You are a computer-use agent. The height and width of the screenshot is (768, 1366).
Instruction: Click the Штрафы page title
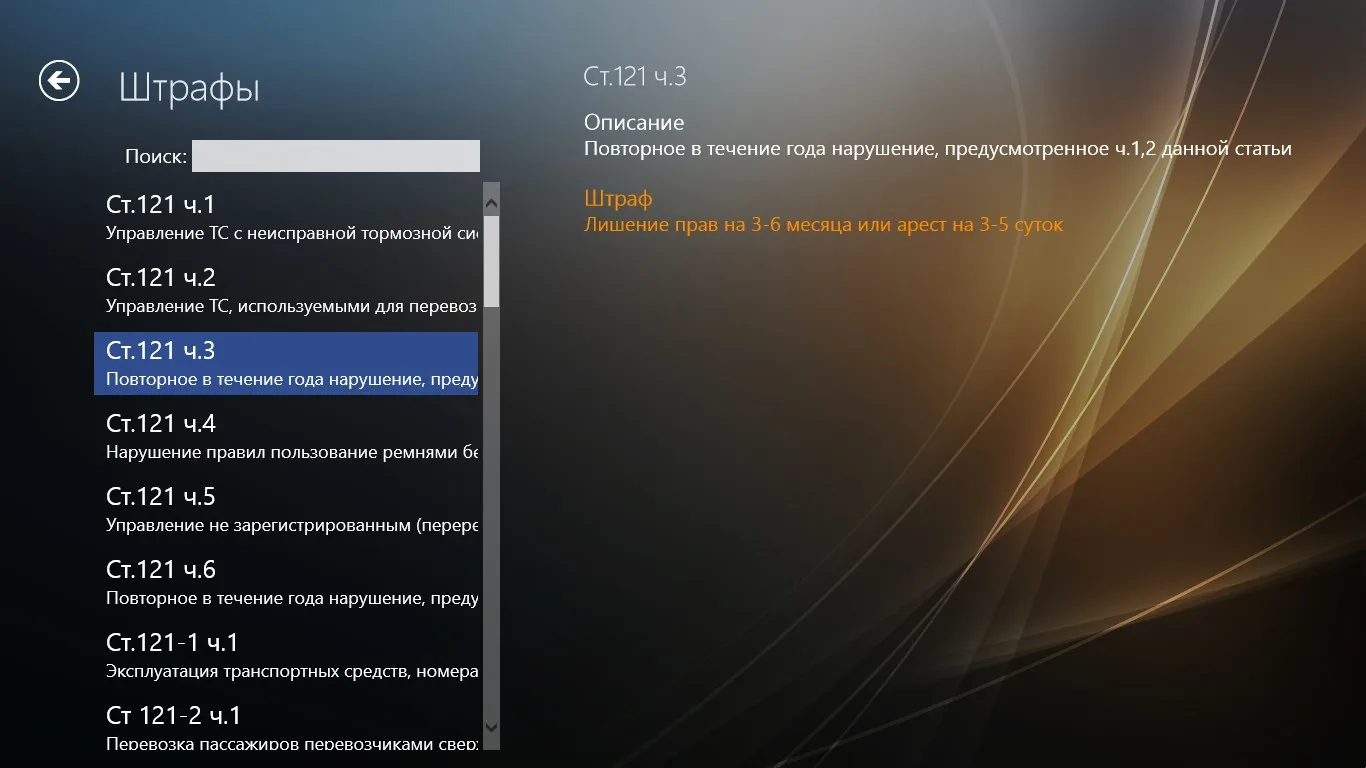point(189,88)
